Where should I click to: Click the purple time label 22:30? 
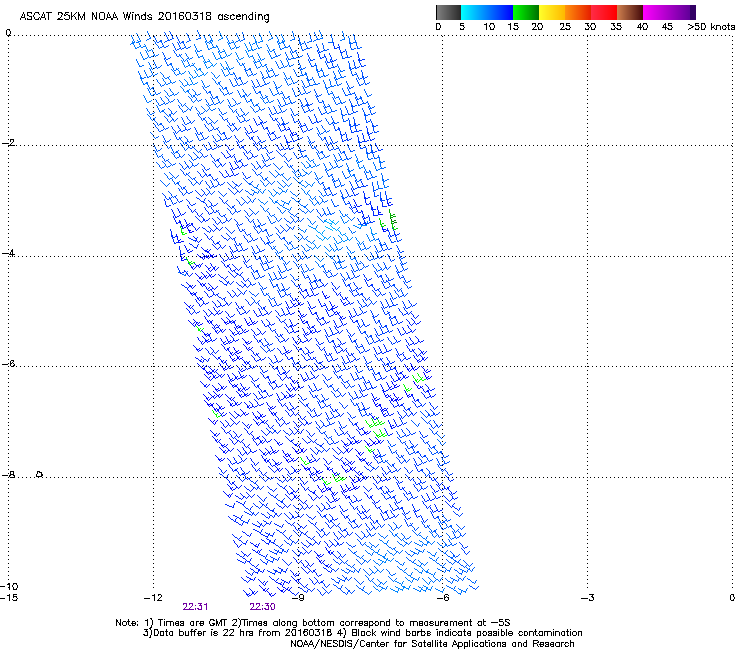click(x=262, y=607)
